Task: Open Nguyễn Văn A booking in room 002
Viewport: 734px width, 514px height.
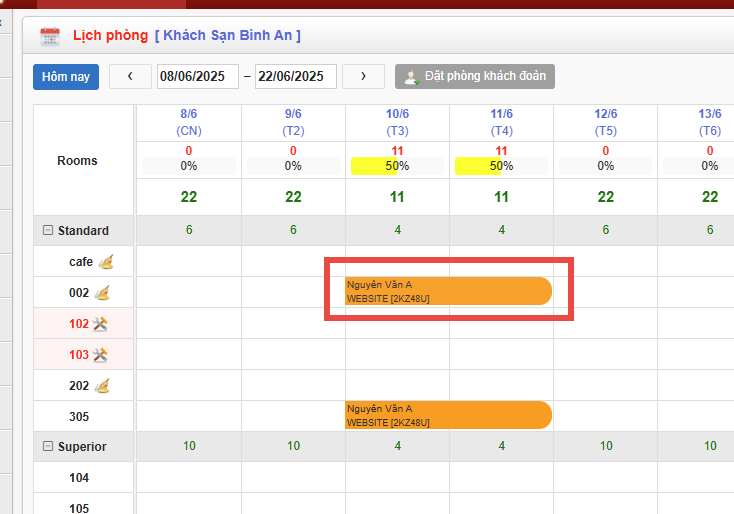Action: (x=448, y=291)
